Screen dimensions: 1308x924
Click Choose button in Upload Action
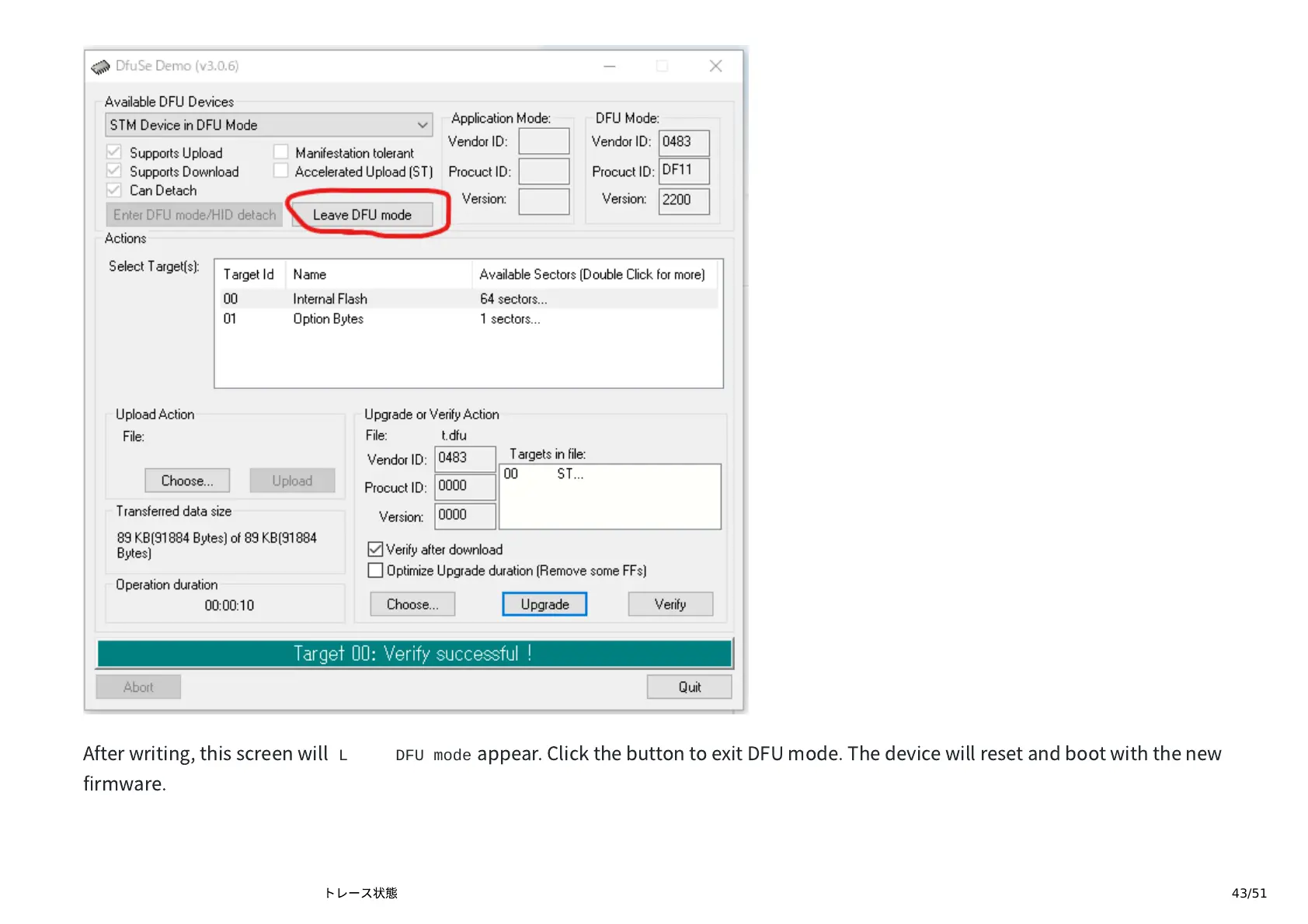point(187,481)
